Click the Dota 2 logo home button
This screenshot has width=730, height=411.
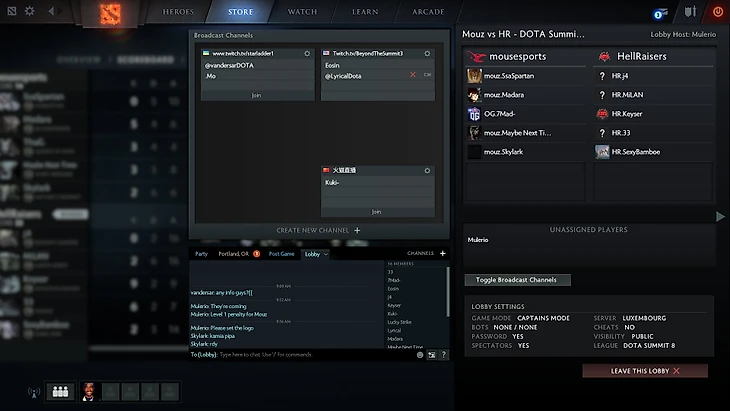click(110, 13)
